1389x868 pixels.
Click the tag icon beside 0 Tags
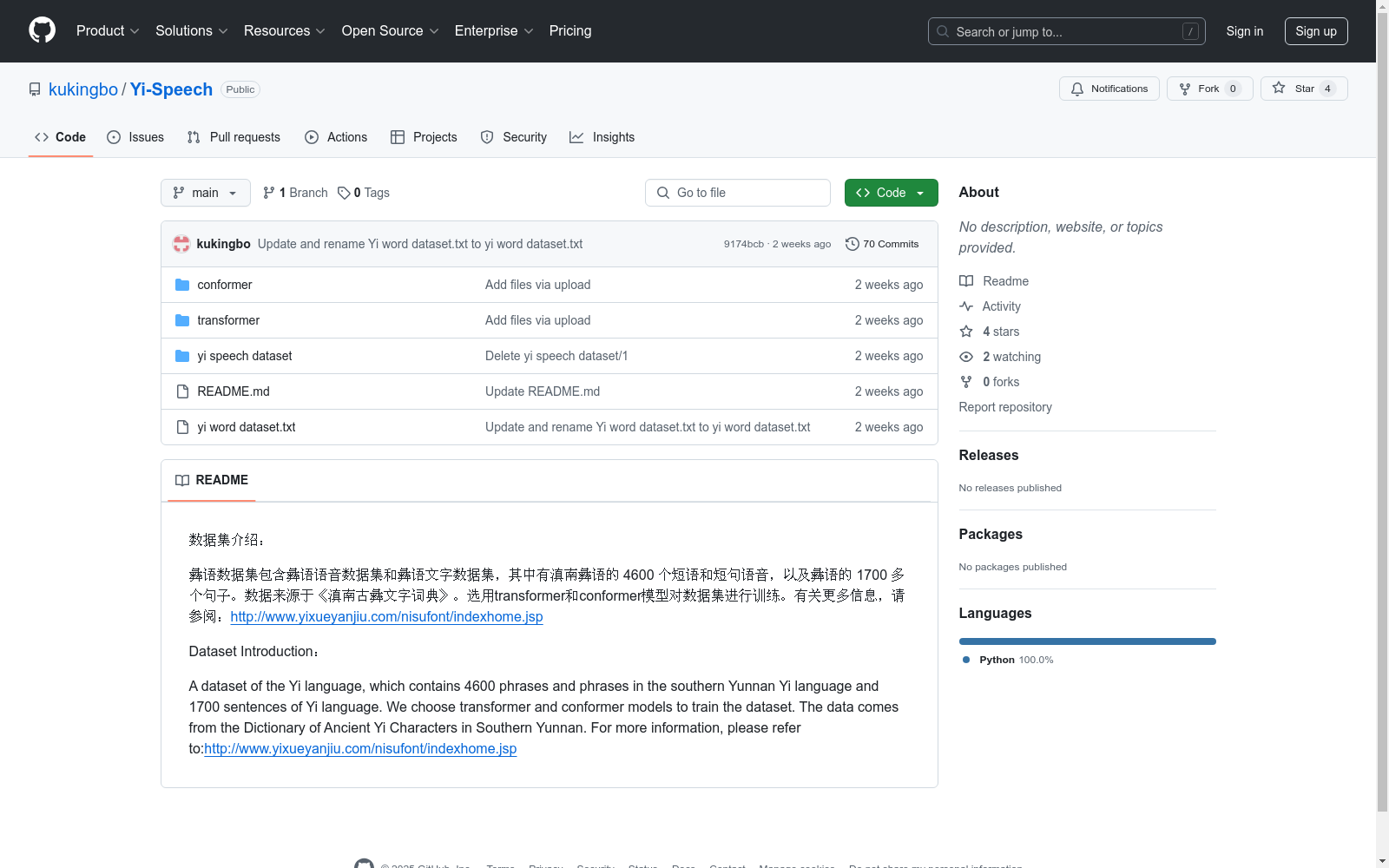(x=344, y=193)
